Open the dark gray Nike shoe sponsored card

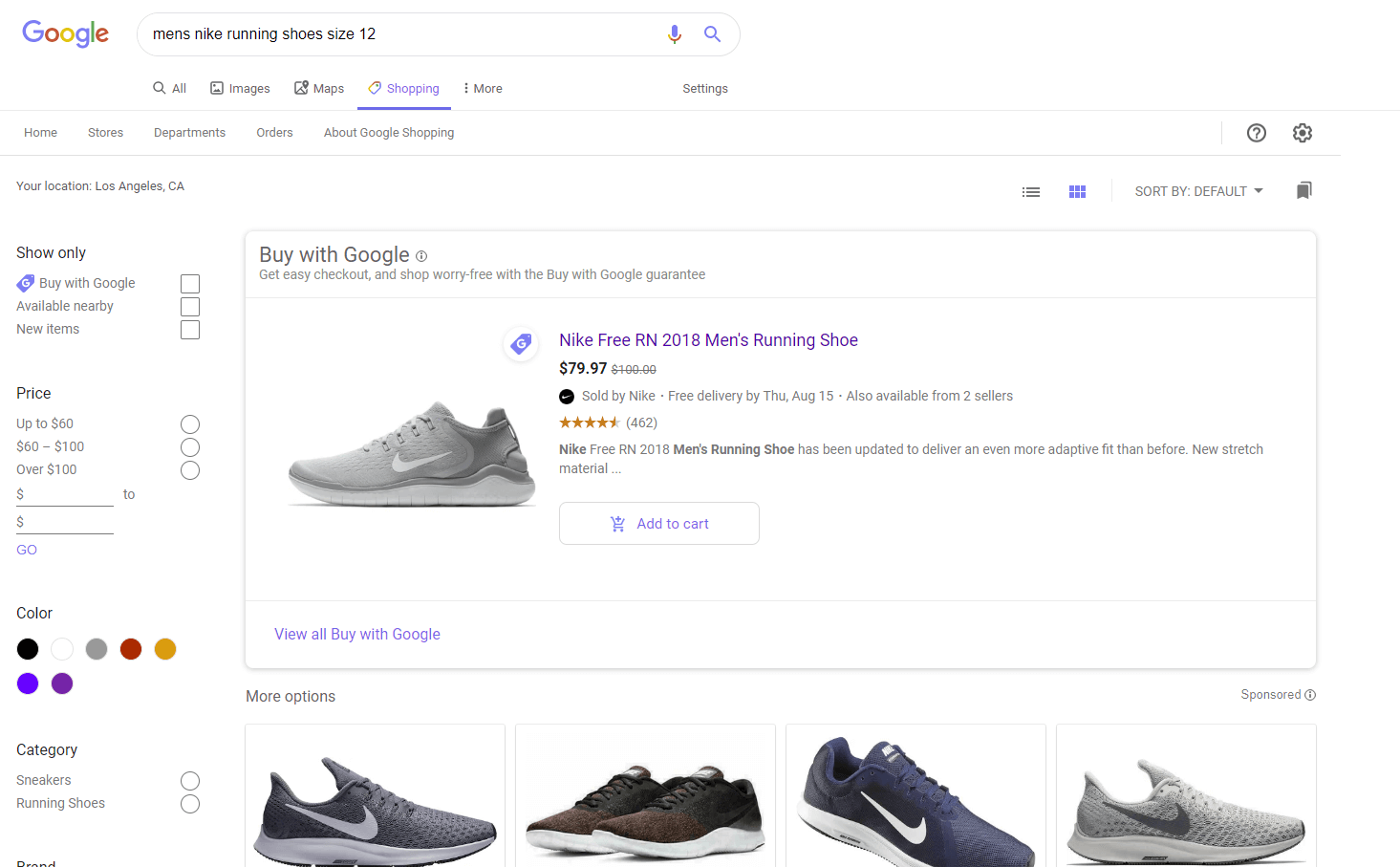pyautogui.click(x=375, y=795)
